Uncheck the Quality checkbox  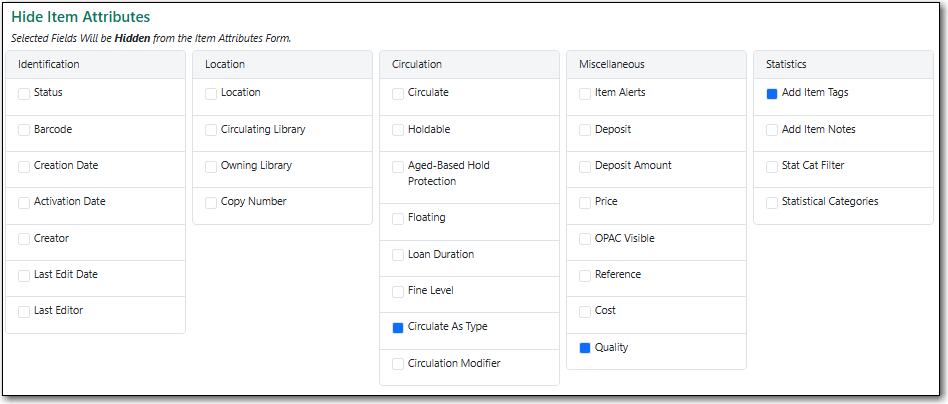[585, 348]
